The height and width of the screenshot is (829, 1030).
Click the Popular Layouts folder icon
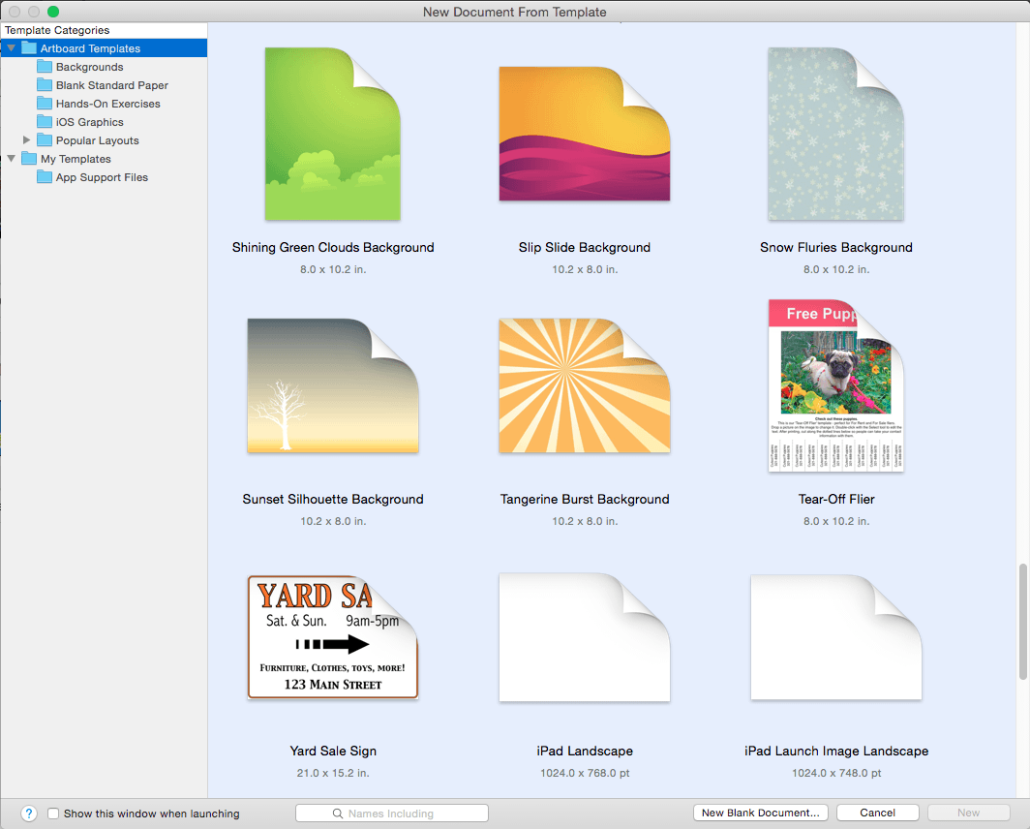tap(44, 140)
